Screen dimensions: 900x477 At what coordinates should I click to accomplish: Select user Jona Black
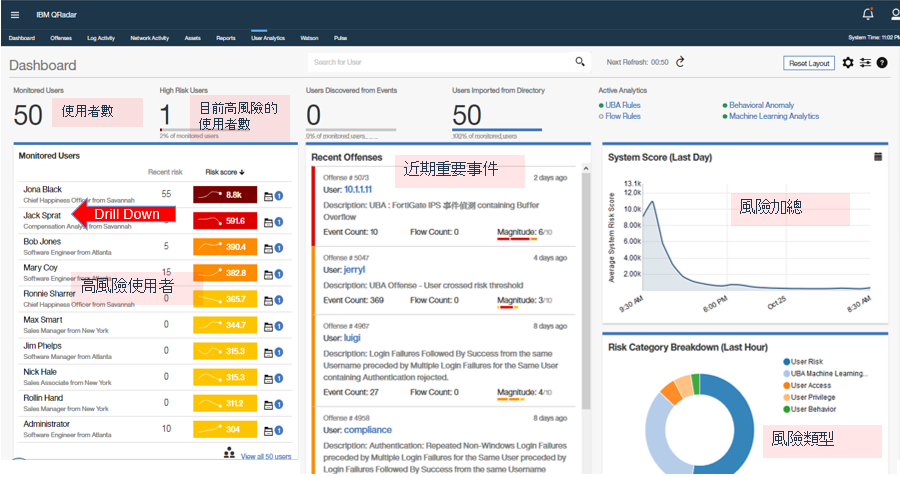coord(42,189)
